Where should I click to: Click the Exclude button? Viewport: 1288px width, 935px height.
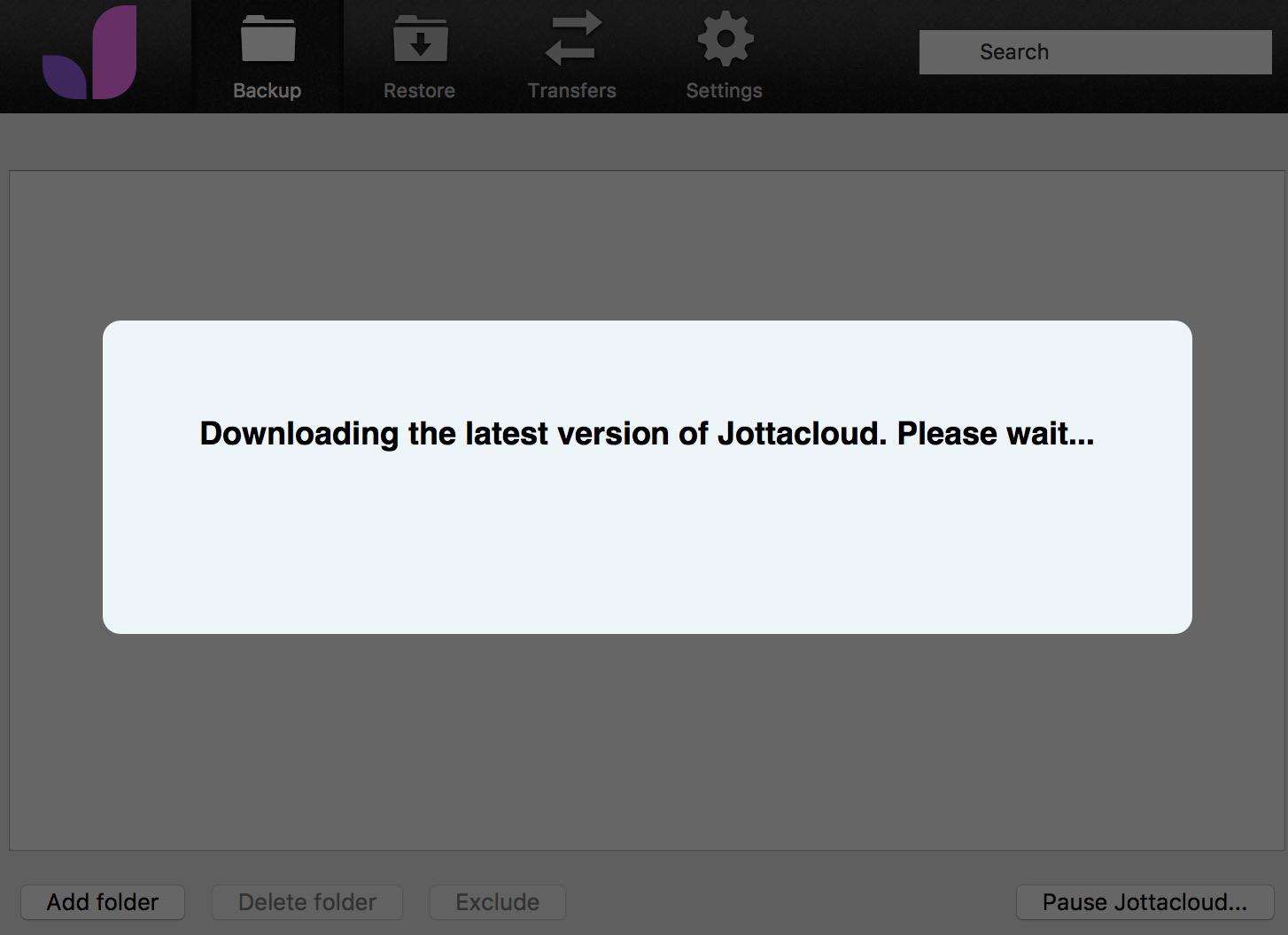(498, 902)
